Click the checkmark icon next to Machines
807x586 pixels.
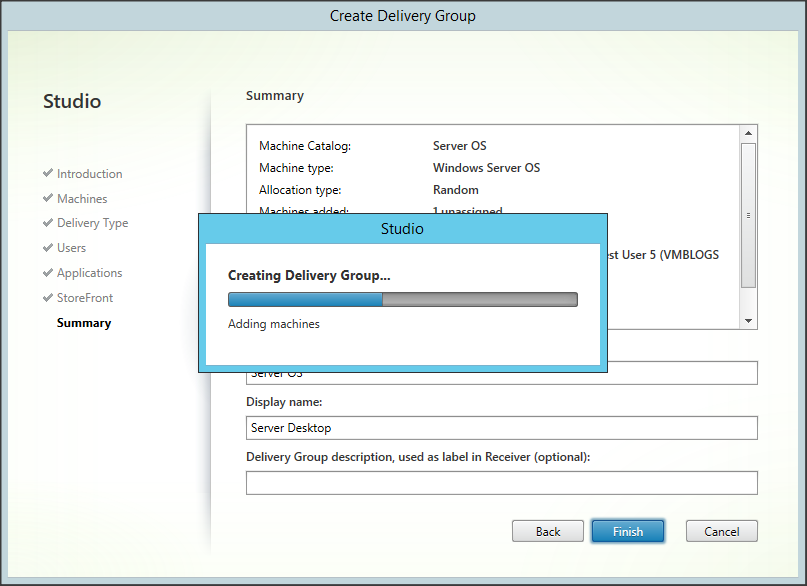tap(48, 198)
